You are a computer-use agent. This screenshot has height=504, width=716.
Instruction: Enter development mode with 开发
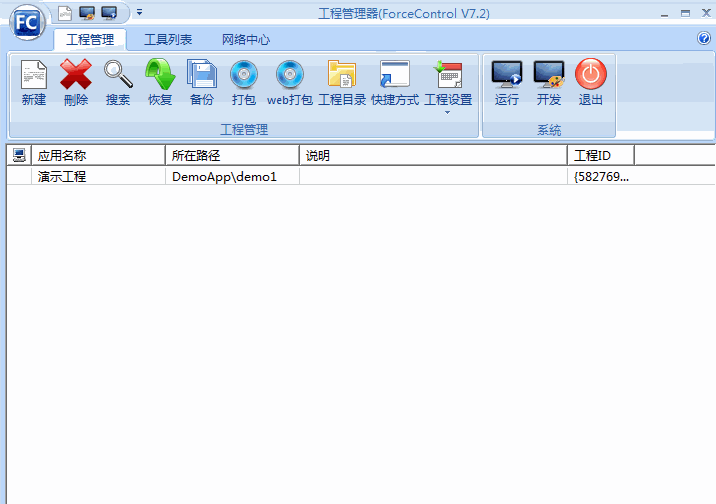click(549, 83)
